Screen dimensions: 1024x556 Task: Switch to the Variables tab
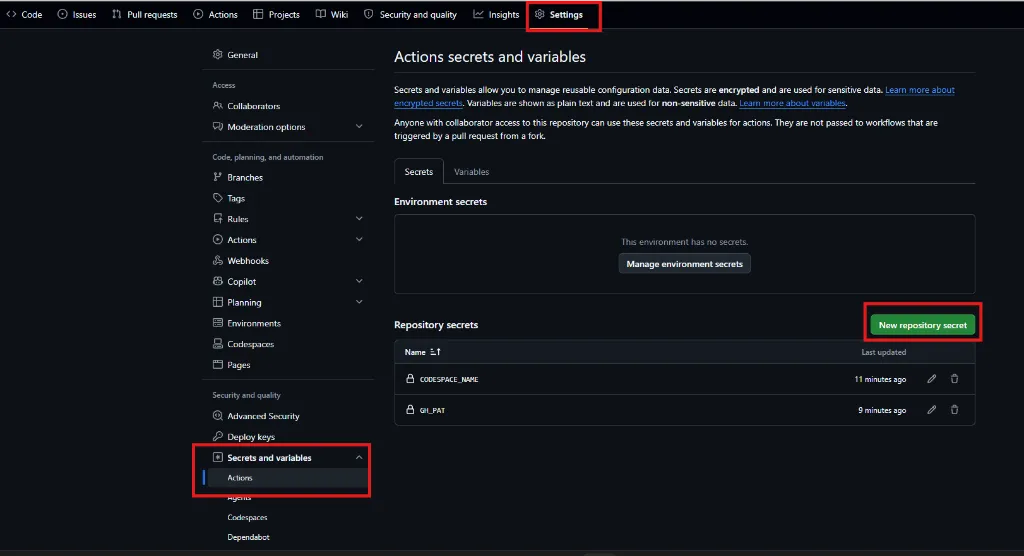point(472,172)
